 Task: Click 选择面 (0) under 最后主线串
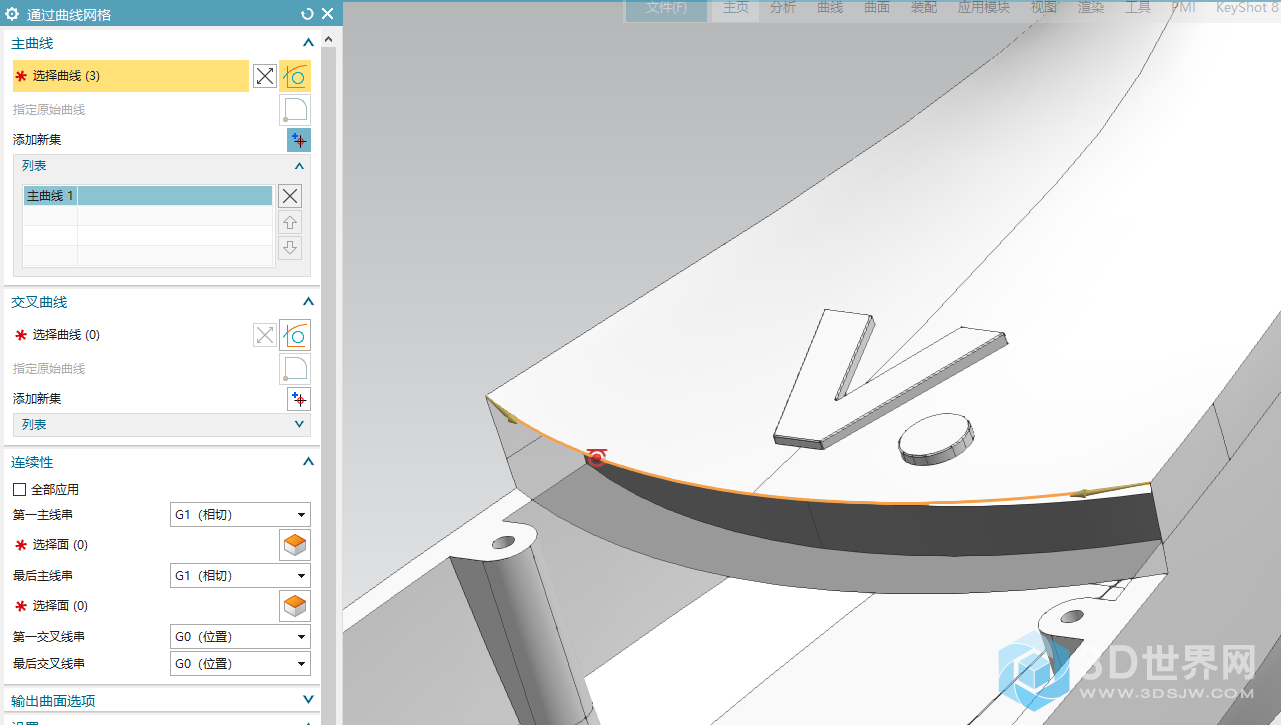(x=60, y=606)
